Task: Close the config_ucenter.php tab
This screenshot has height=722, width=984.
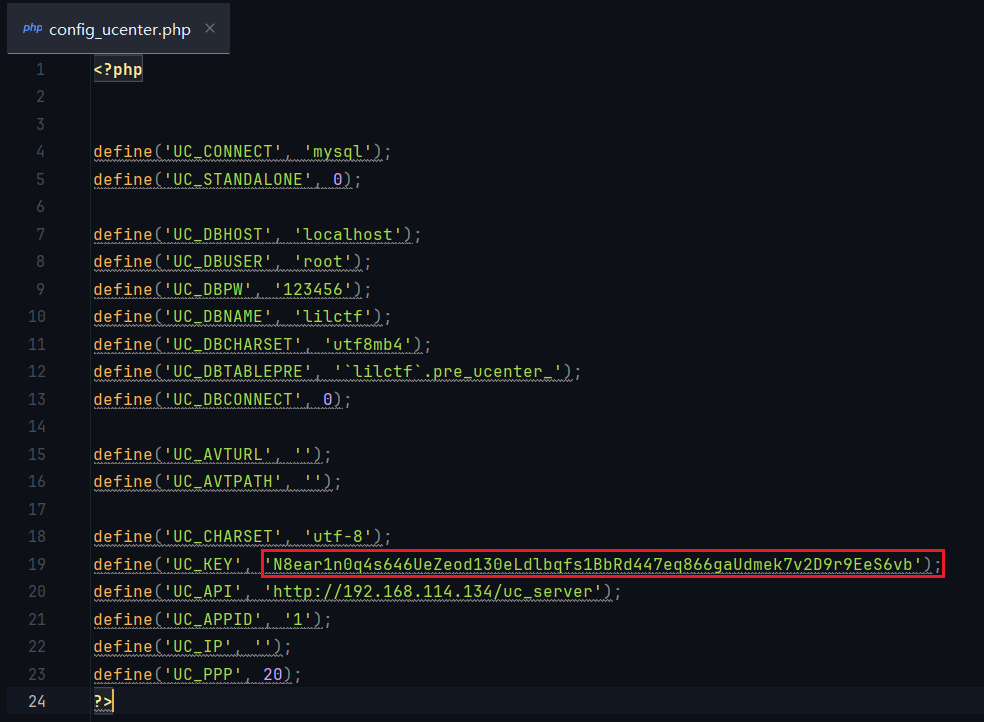Action: (x=210, y=28)
